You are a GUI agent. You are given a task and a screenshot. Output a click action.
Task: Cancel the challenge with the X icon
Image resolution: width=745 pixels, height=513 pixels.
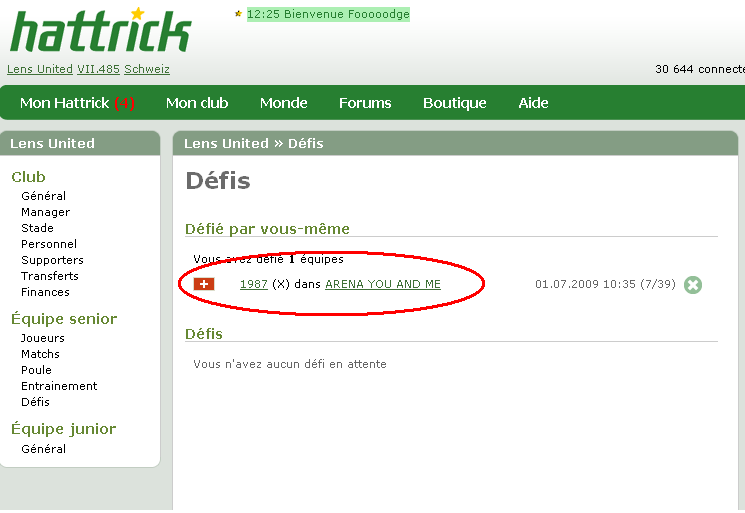pyautogui.click(x=693, y=285)
